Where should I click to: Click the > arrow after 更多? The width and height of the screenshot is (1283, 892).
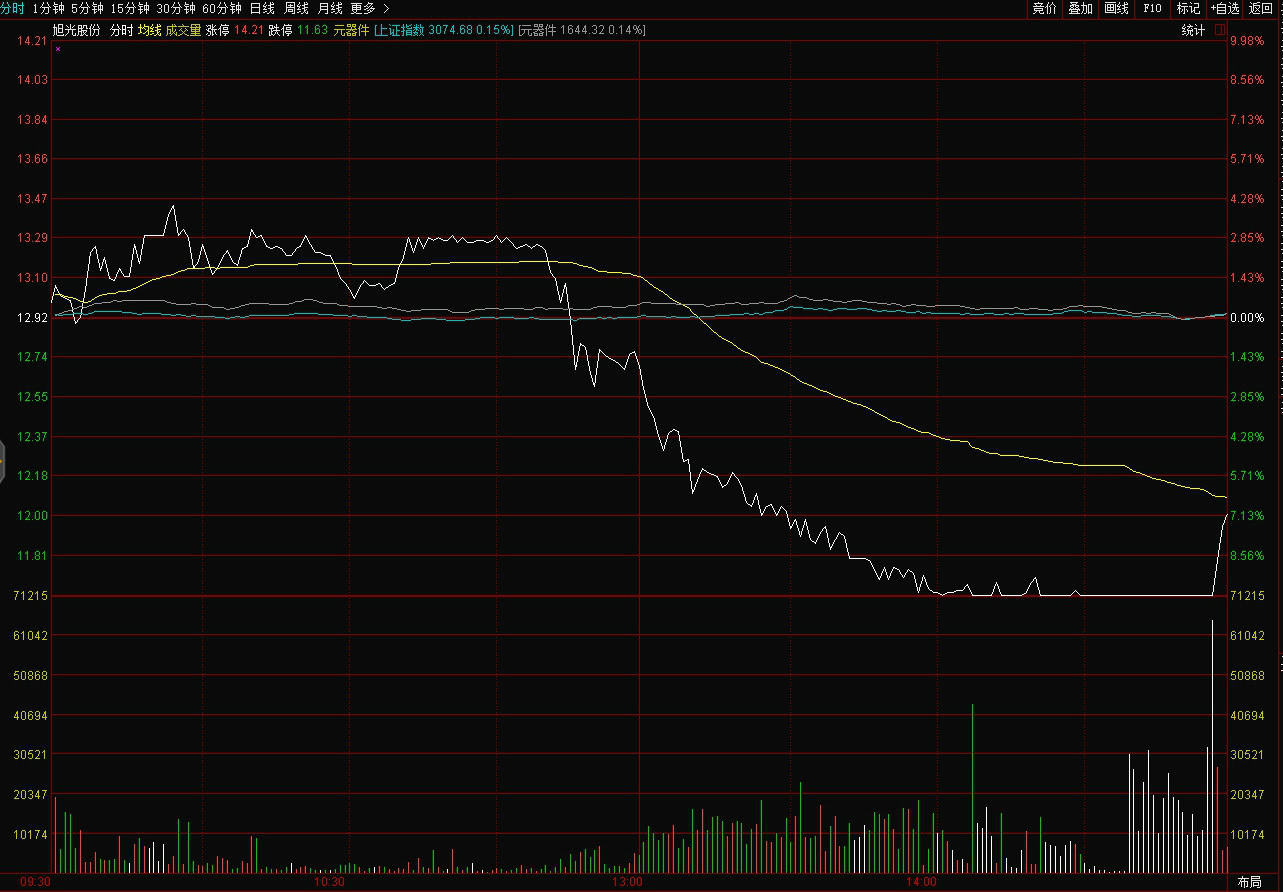tap(387, 8)
